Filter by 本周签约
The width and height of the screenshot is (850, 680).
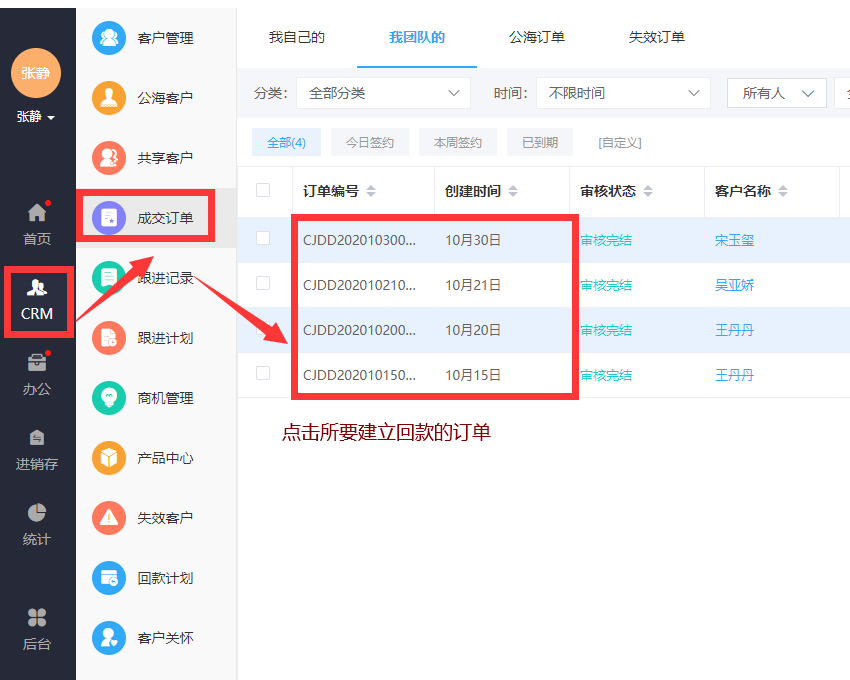(x=458, y=143)
